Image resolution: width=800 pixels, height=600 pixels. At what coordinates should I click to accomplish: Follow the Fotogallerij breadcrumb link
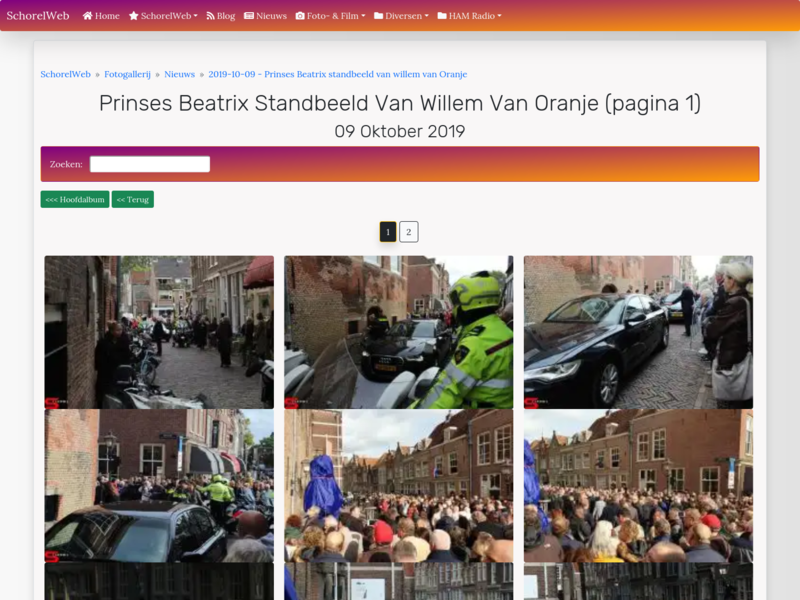pyautogui.click(x=128, y=74)
